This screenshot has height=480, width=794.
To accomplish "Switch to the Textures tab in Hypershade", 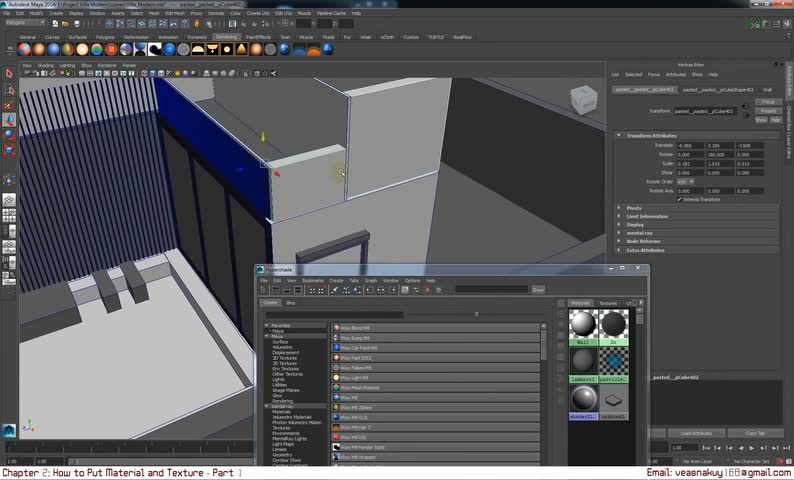I will [608, 303].
